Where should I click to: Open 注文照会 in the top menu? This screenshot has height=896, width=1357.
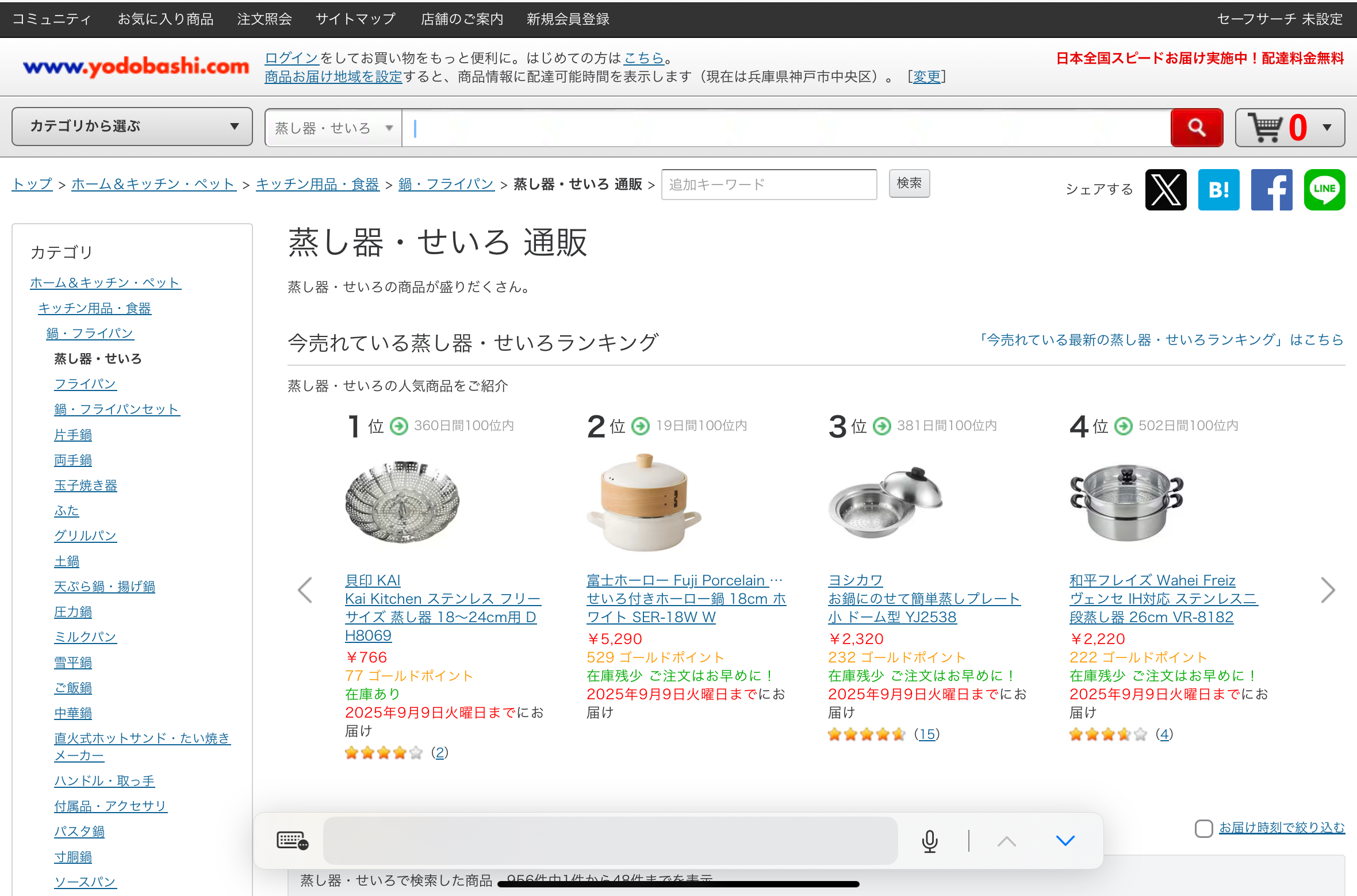tap(264, 19)
